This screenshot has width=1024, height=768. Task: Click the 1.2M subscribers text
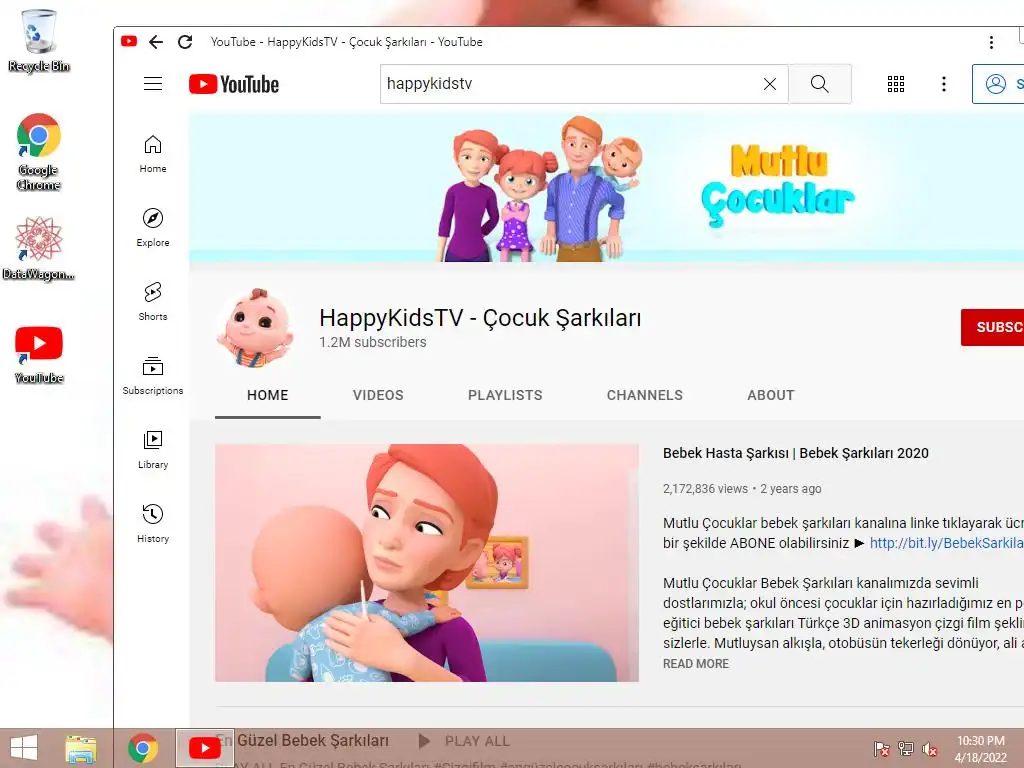pos(372,342)
